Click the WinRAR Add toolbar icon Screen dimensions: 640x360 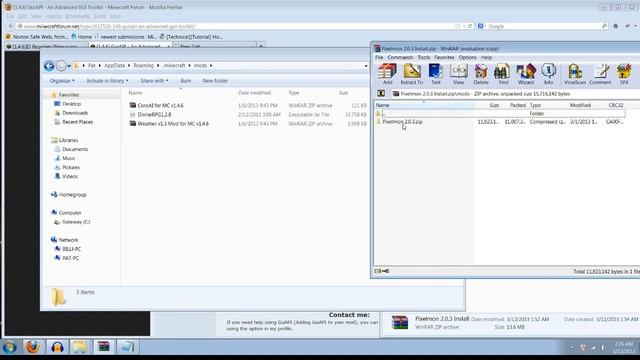point(387,74)
